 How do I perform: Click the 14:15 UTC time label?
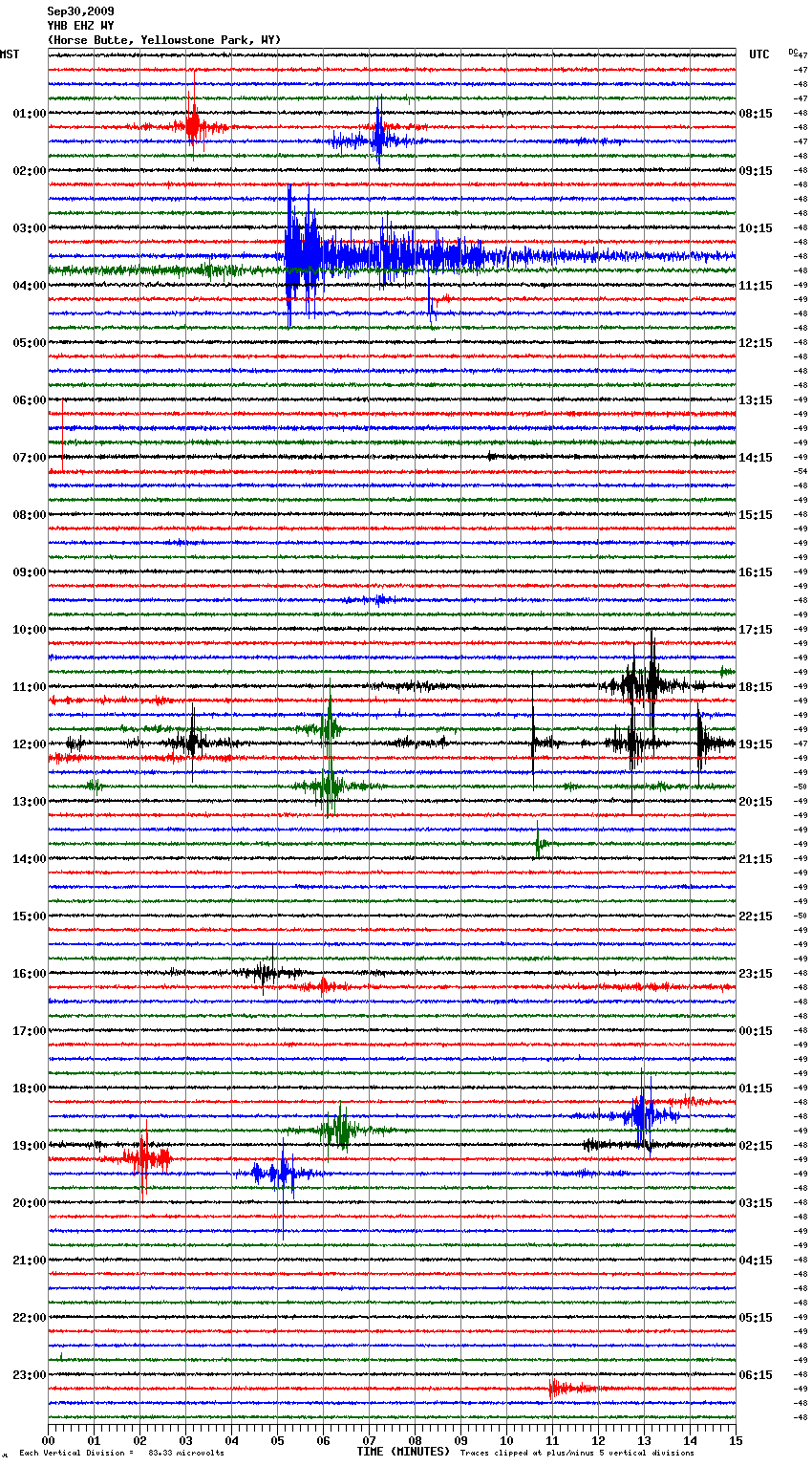click(756, 458)
